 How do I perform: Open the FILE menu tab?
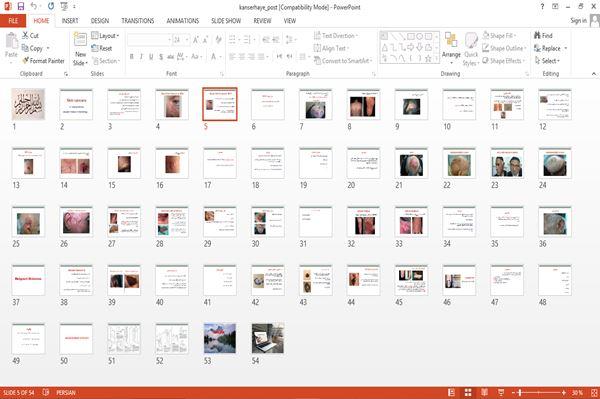pyautogui.click(x=13, y=21)
